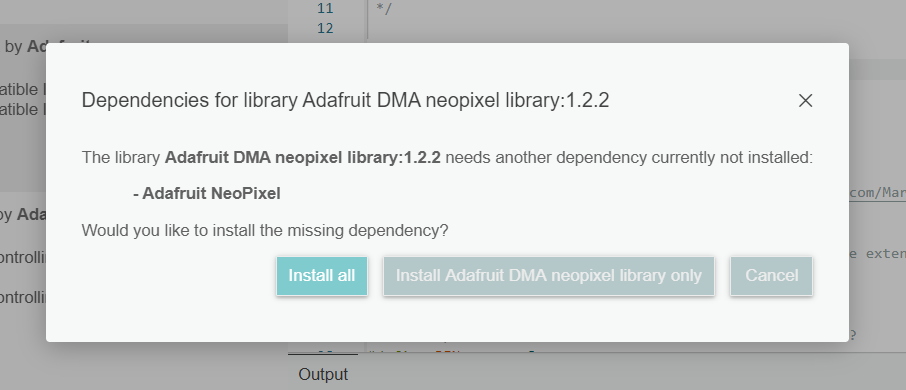
Task: Click the second 'by Ada' library entry behind dialog
Action: [x=23, y=214]
